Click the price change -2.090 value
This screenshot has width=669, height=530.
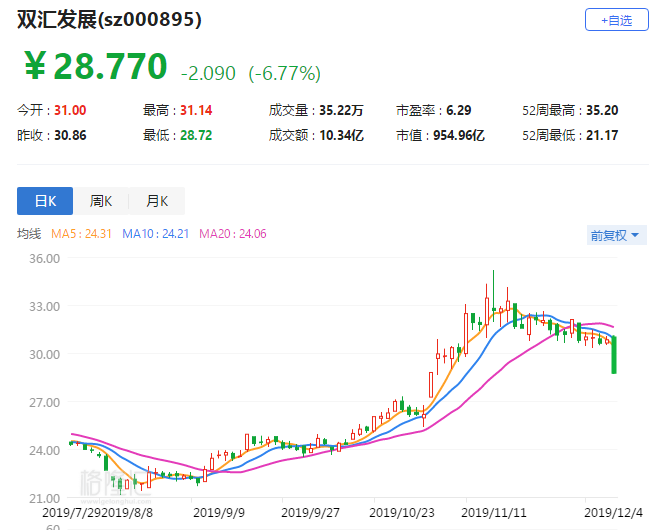pos(208,73)
